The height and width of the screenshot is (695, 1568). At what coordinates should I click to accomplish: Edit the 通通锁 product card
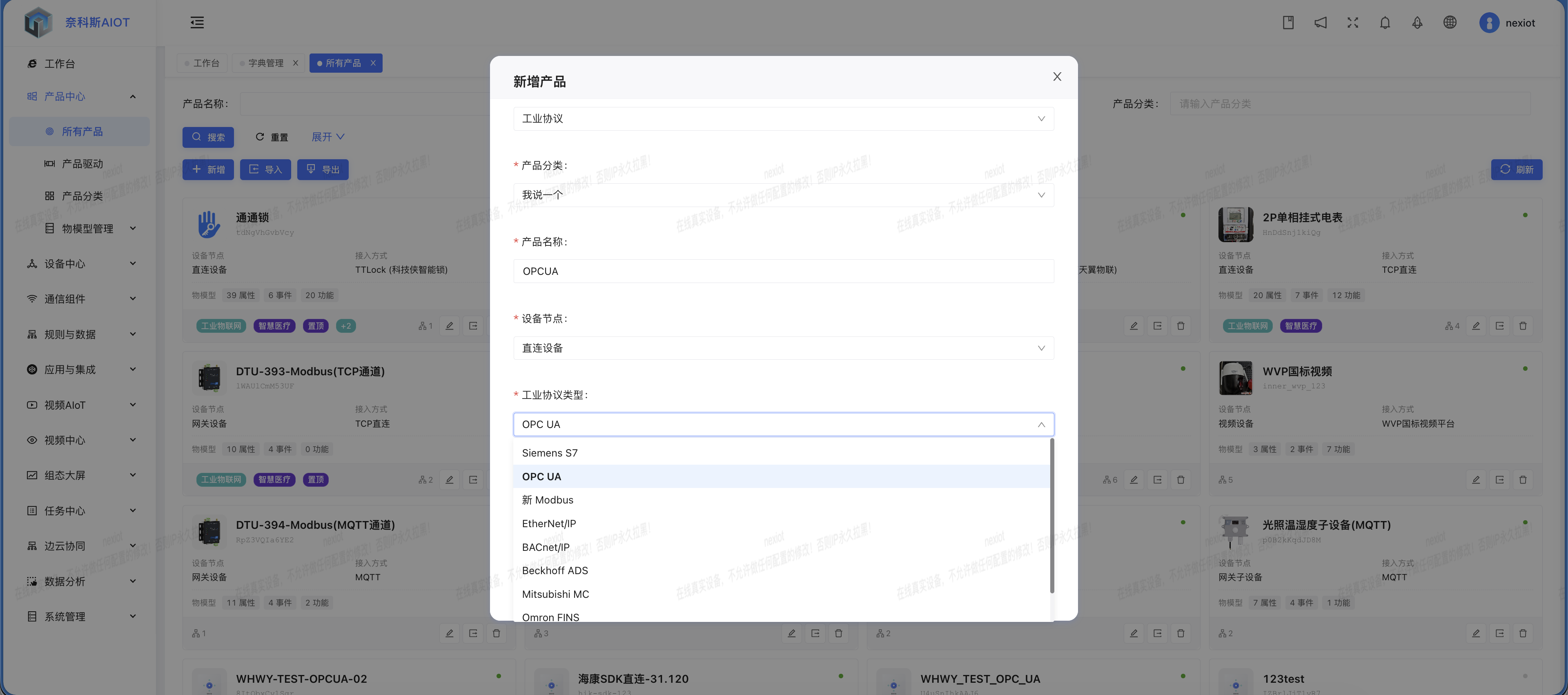(449, 325)
